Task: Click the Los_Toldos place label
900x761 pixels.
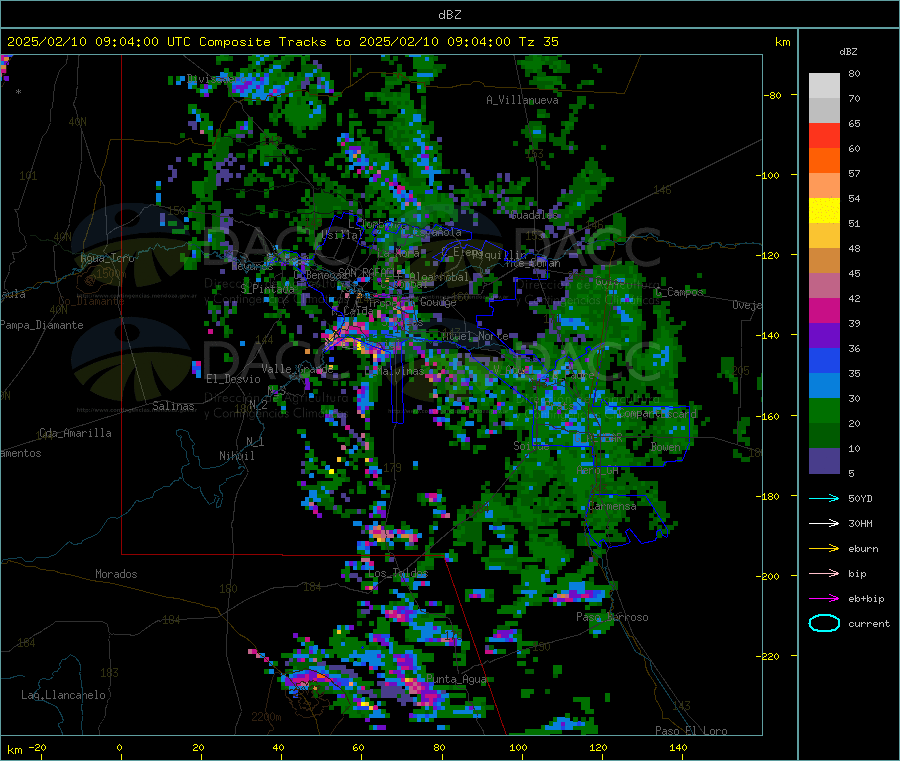Action: click(x=397, y=574)
